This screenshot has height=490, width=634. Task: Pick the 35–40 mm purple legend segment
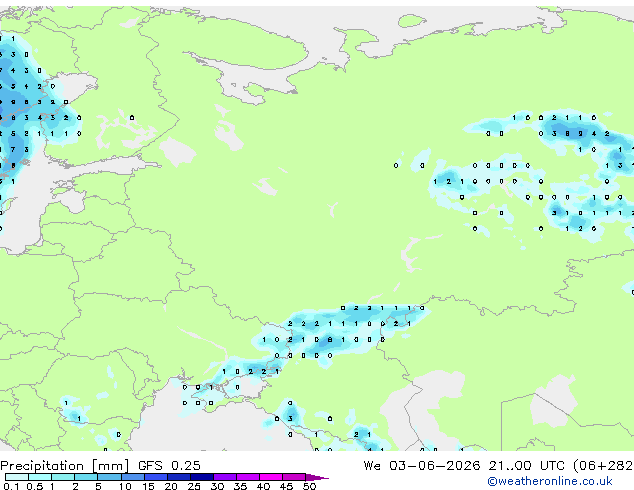coord(248,477)
